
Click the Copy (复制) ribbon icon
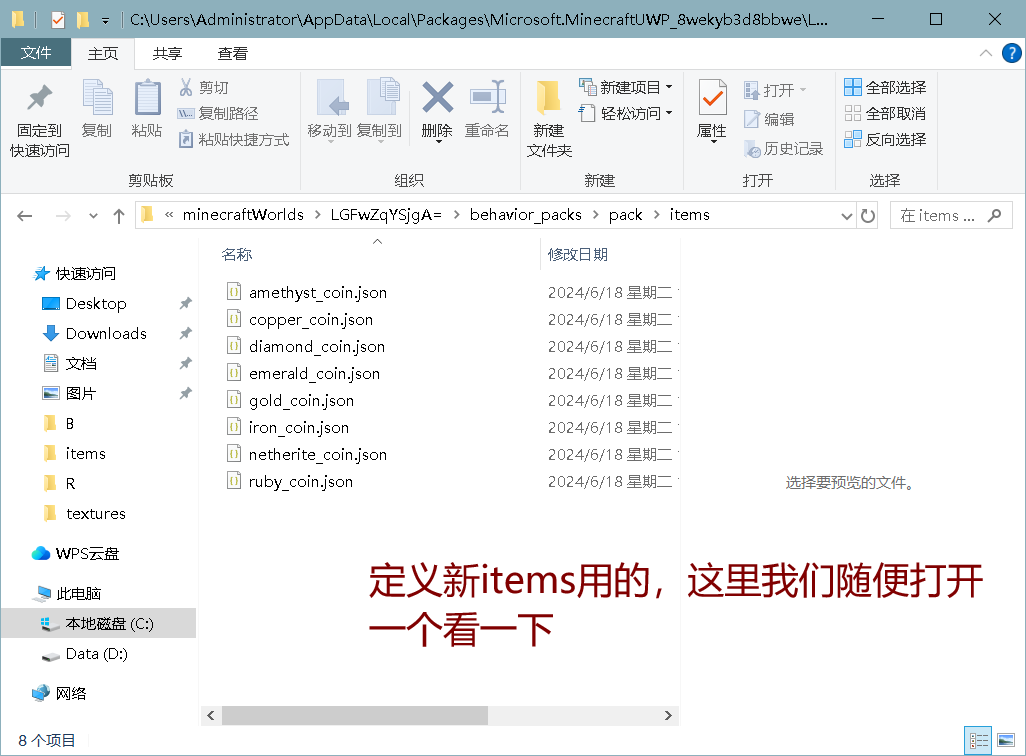pyautogui.click(x=97, y=98)
